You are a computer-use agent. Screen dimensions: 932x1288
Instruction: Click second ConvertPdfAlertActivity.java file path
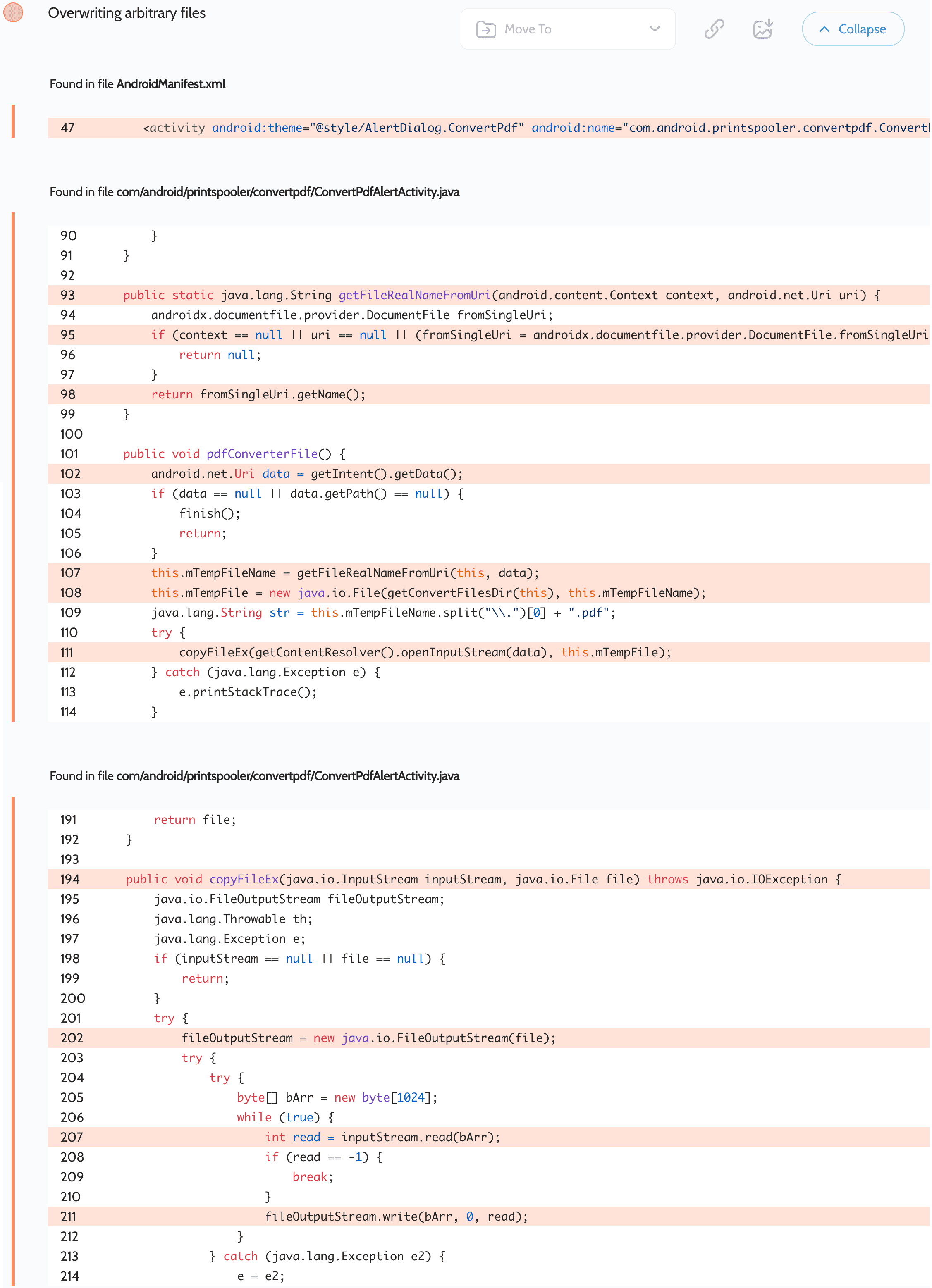click(287, 776)
